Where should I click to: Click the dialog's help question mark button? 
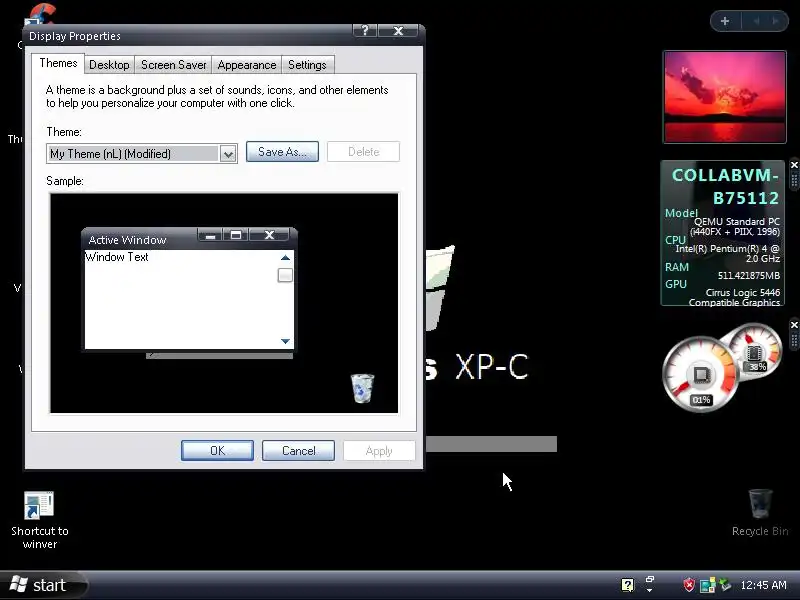tap(365, 31)
